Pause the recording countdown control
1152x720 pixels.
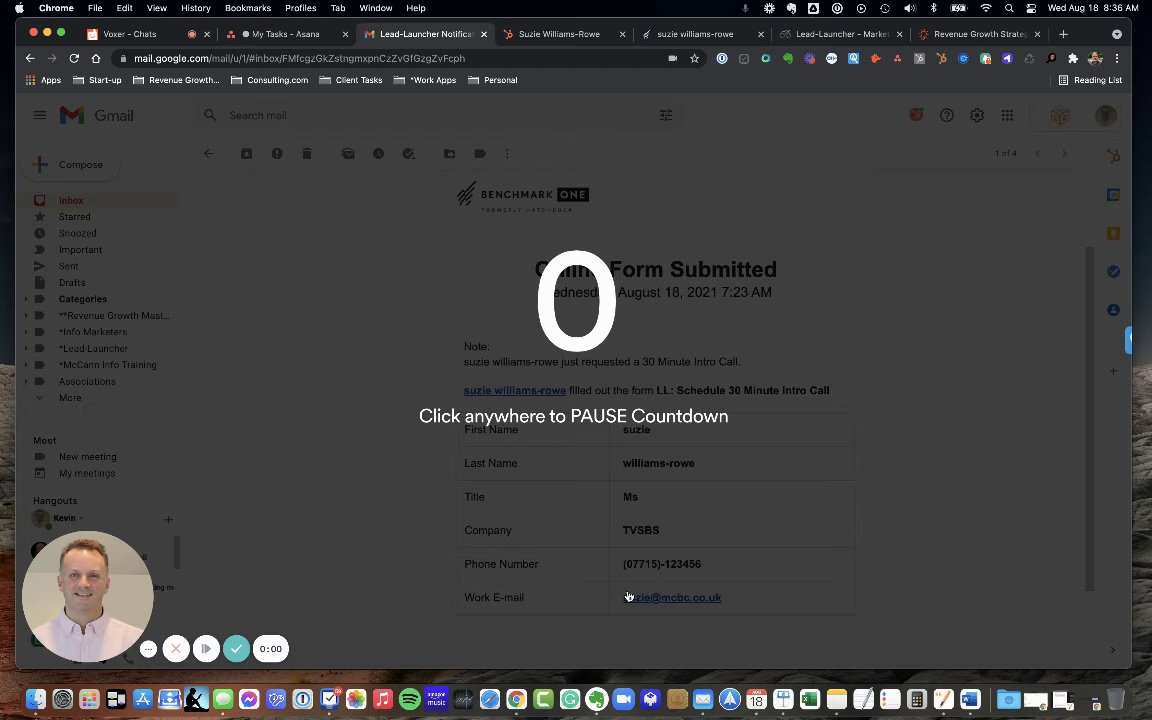point(206,649)
